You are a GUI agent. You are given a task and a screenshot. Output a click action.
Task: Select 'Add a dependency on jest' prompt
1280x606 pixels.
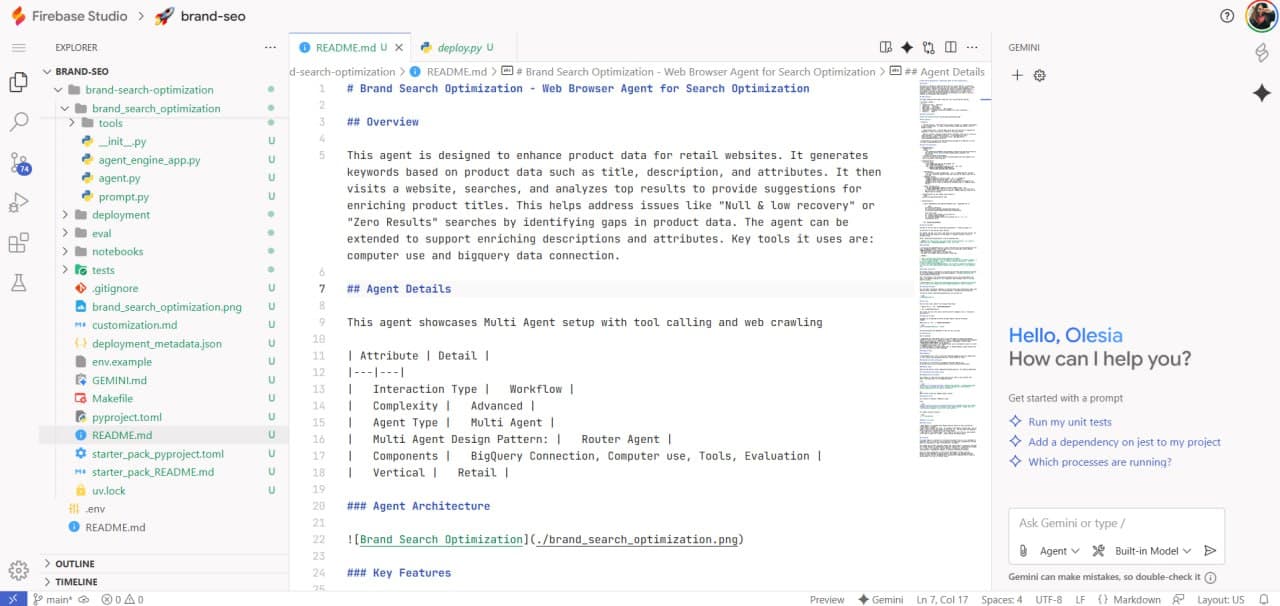tap(1124, 442)
